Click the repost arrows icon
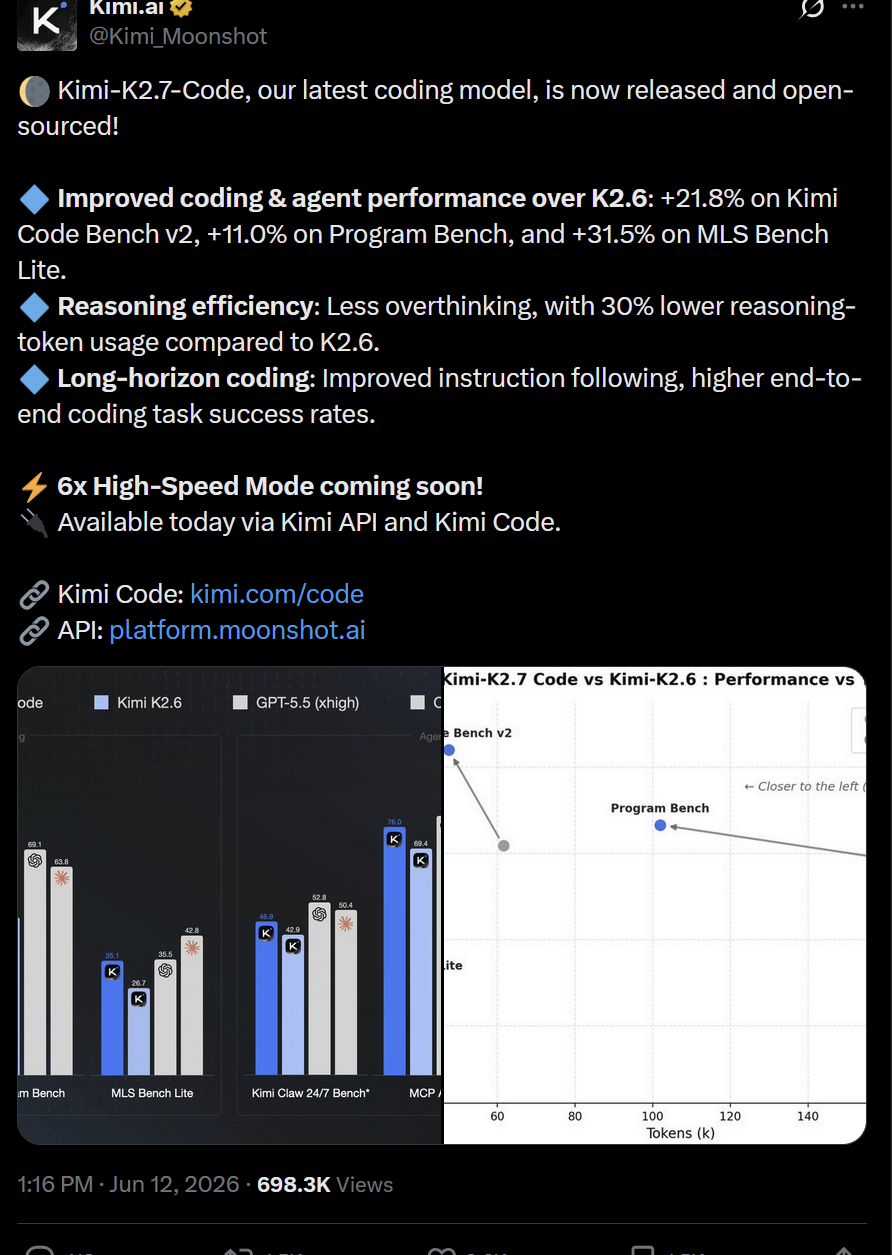This screenshot has width=892, height=1255. 237,1250
